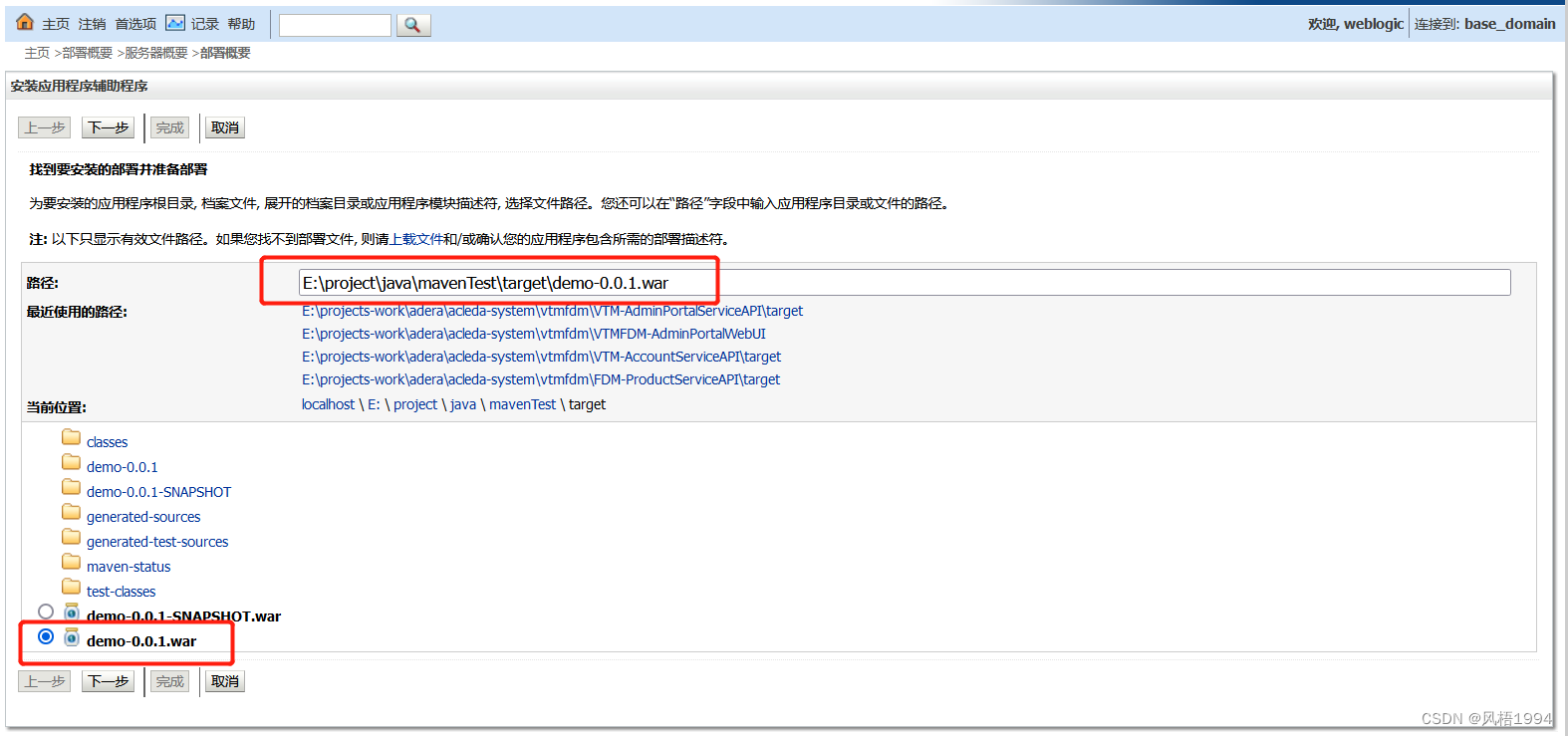Click the bottom 取消 button
Viewport: 1568px width, 736px height.
pos(225,681)
